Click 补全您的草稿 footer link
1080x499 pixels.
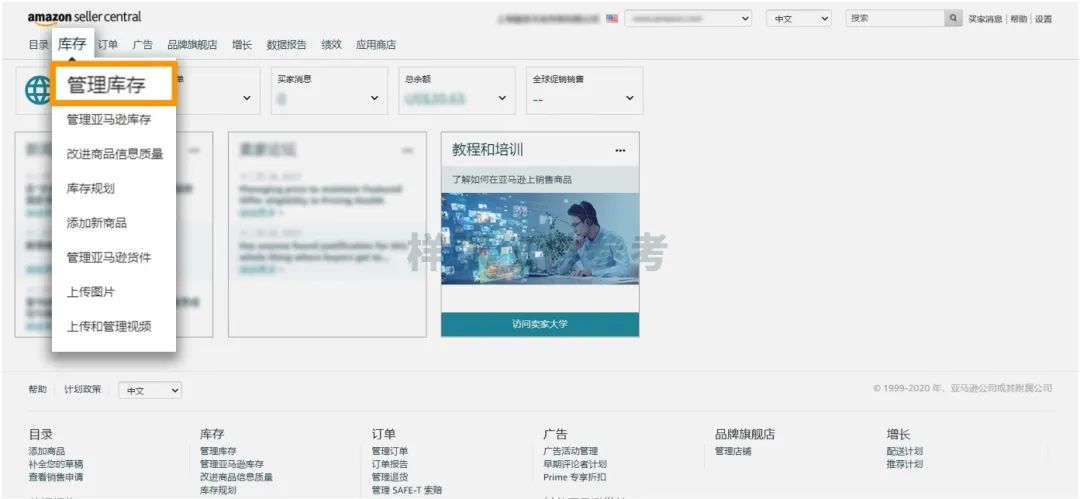(56, 465)
